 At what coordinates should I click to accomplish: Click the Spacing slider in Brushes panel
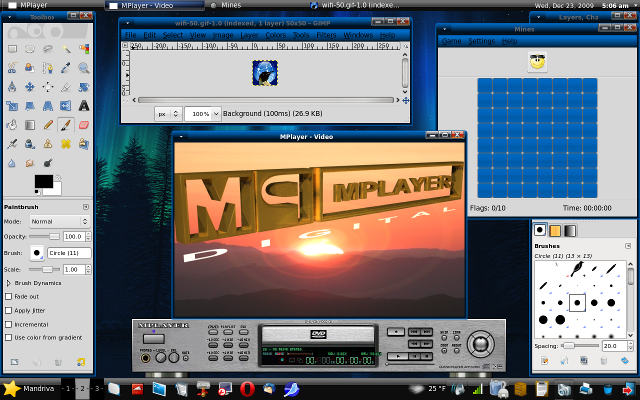click(580, 346)
